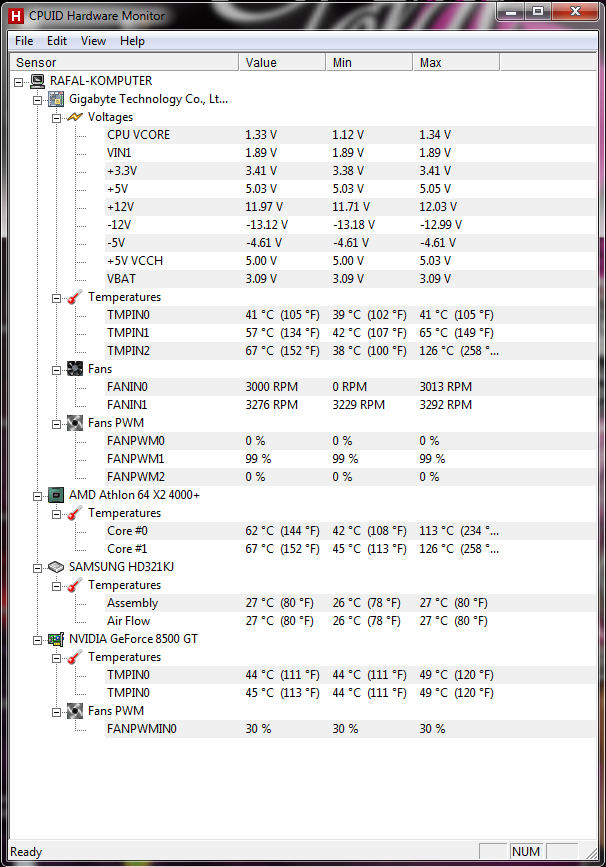Select the FANPWM1 row
606x867 pixels.
(x=351, y=459)
